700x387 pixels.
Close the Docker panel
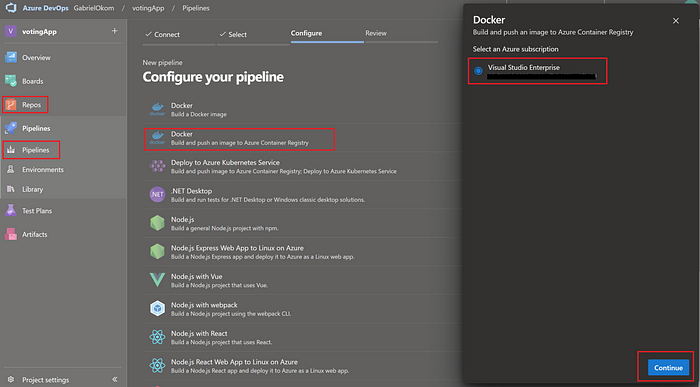tap(676, 21)
